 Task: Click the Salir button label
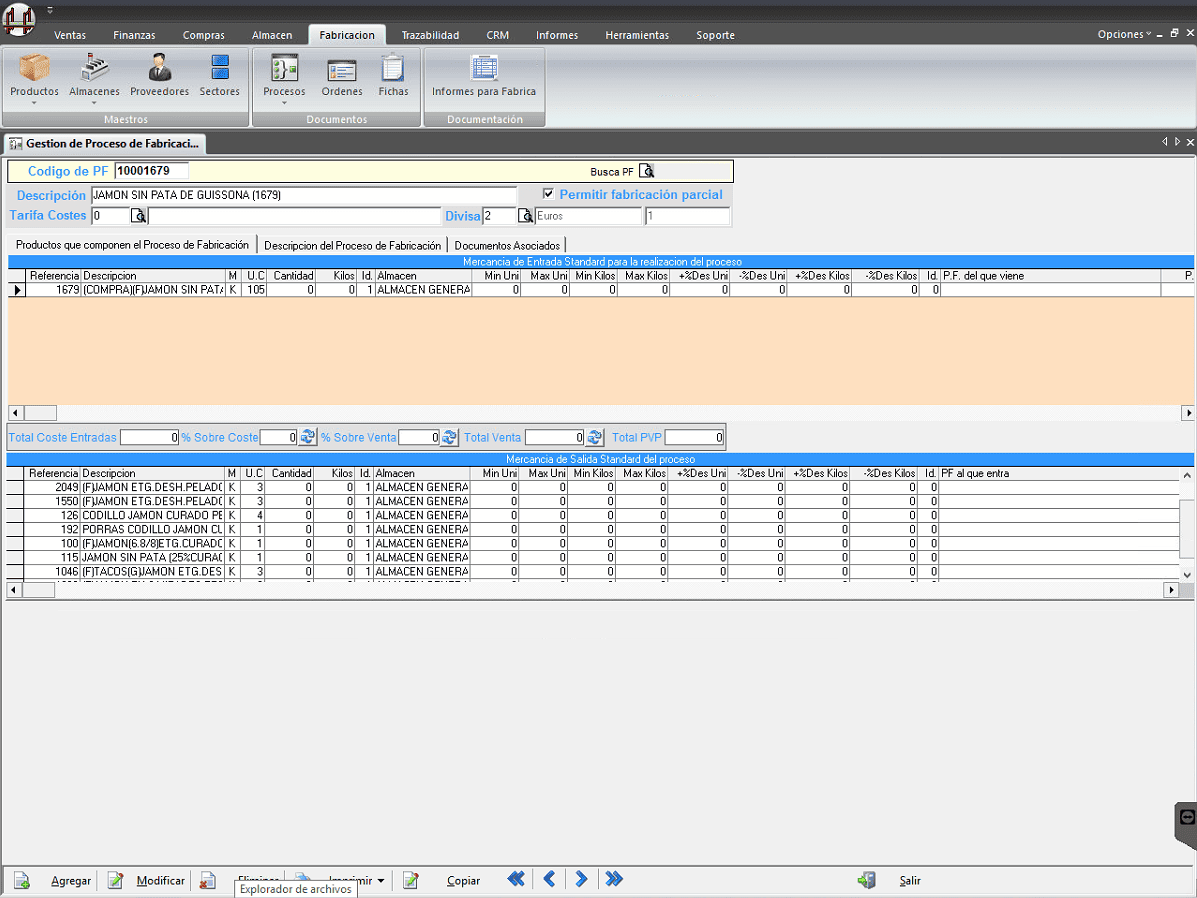pos(910,881)
